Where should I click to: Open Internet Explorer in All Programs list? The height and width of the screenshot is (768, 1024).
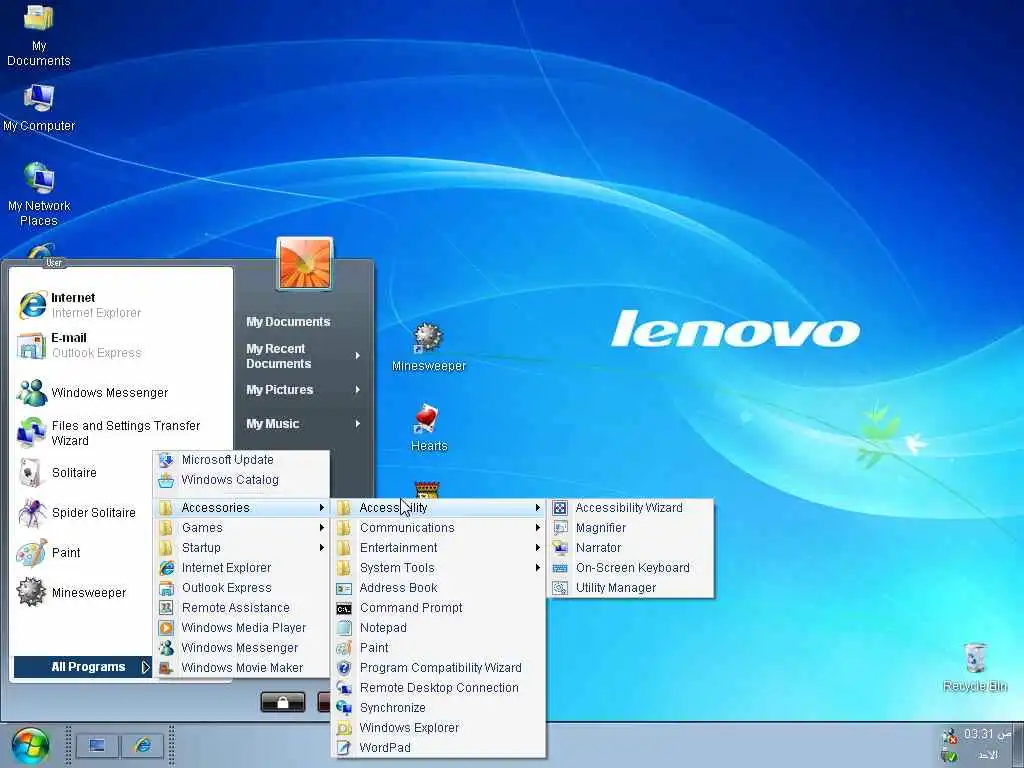[x=242, y=568]
